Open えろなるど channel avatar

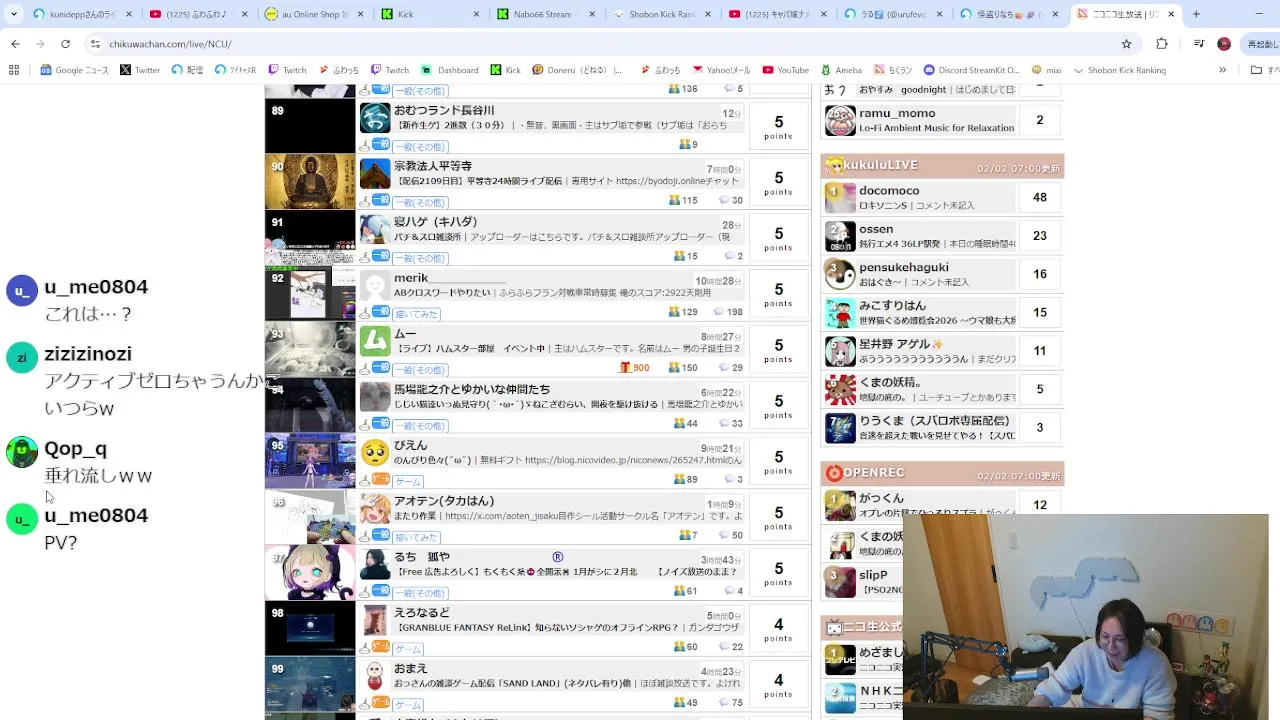pos(375,621)
